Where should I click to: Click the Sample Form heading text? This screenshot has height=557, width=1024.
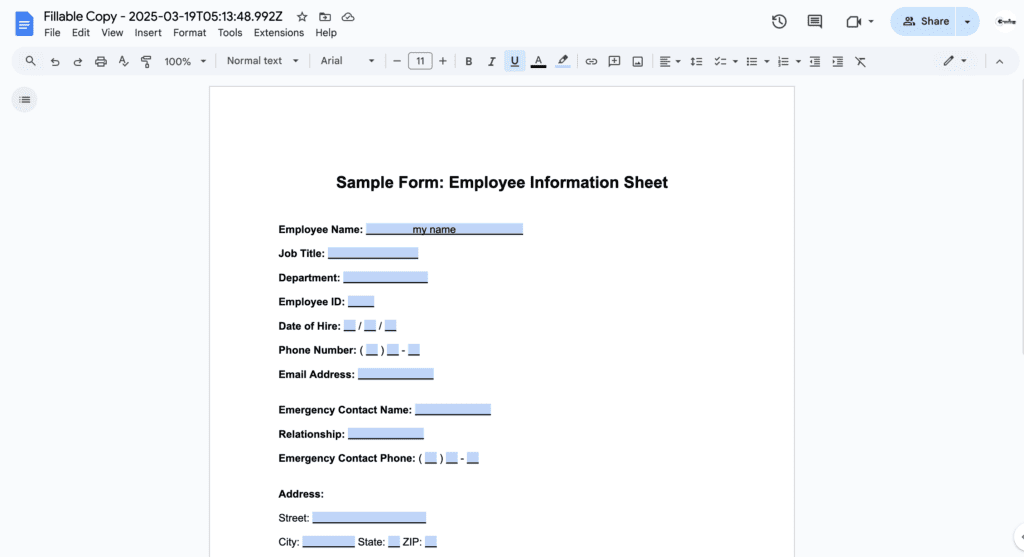(502, 182)
